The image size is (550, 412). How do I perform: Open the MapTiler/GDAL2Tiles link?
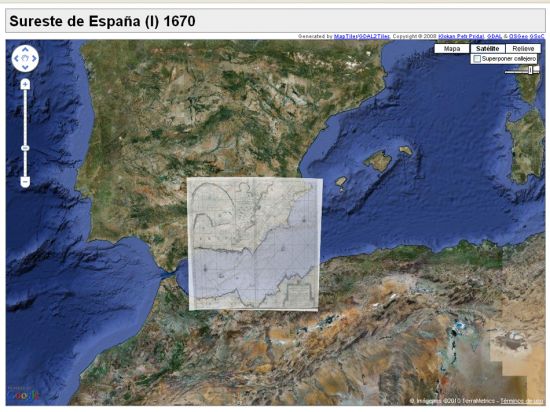pos(361,36)
